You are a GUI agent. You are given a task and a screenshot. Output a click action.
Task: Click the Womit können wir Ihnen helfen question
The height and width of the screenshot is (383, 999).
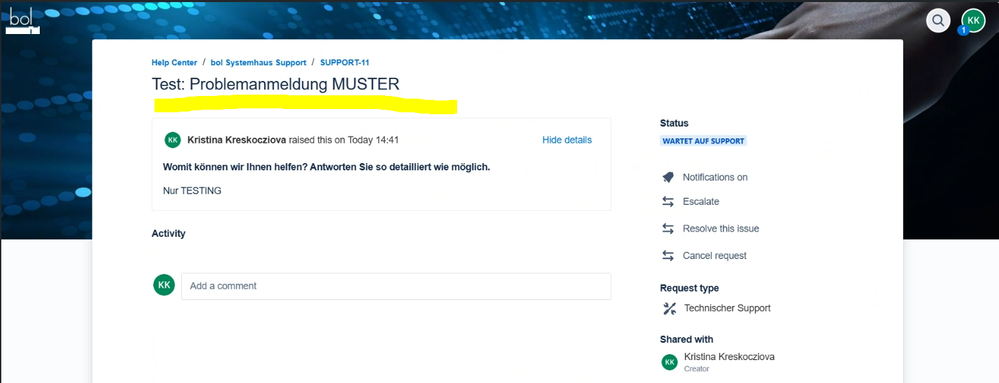(x=326, y=167)
